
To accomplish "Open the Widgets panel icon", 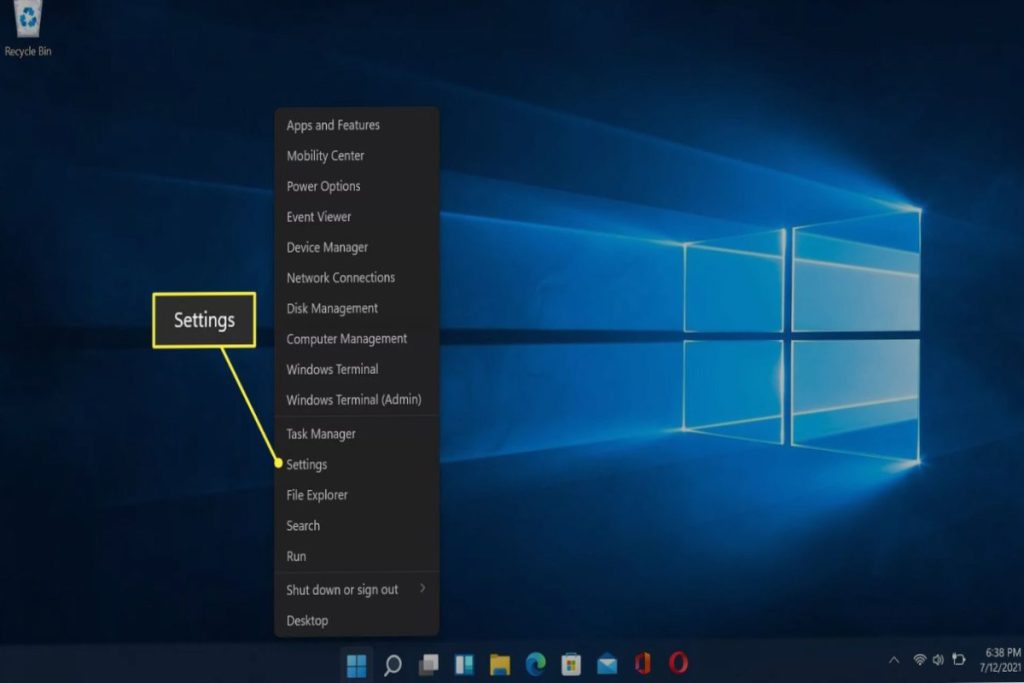I will tap(464, 665).
